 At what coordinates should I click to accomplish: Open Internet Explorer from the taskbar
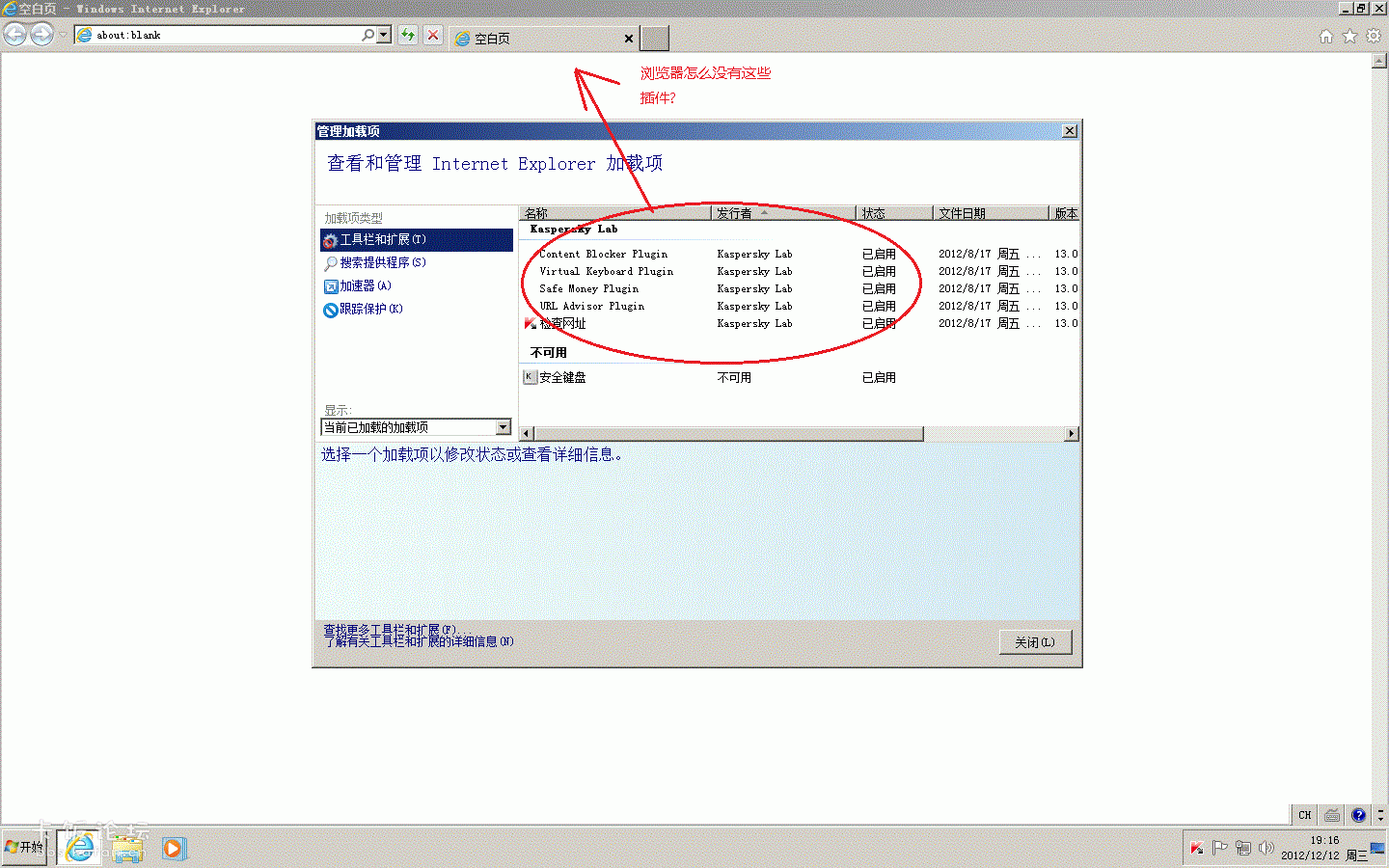click(81, 848)
